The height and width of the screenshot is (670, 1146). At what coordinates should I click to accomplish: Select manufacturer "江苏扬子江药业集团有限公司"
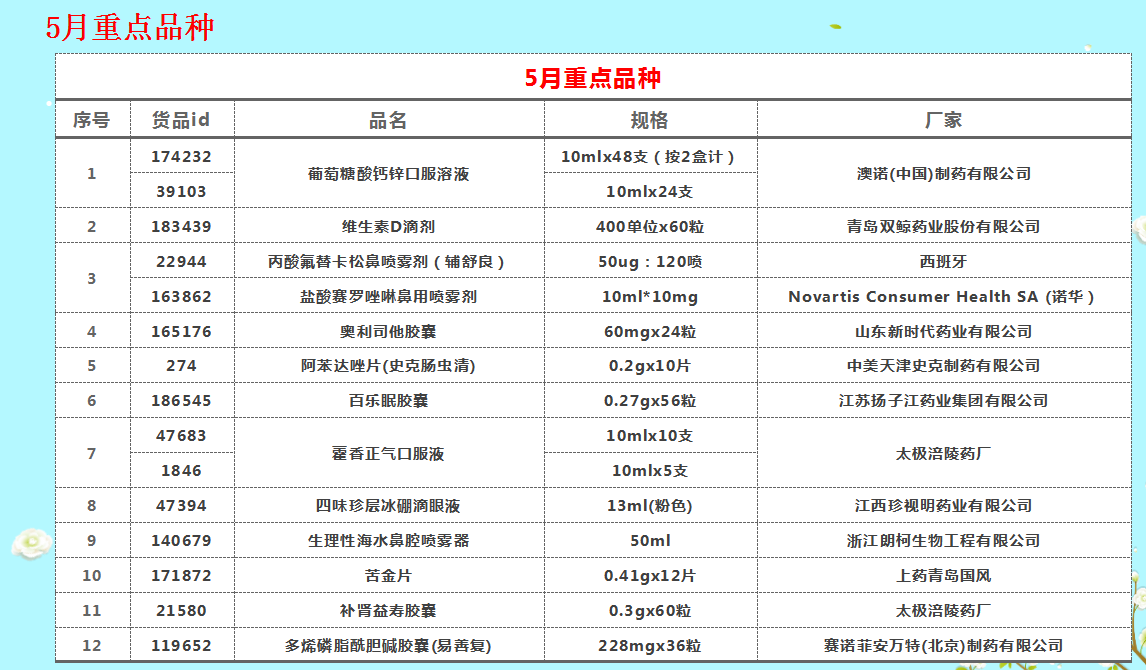(x=944, y=400)
